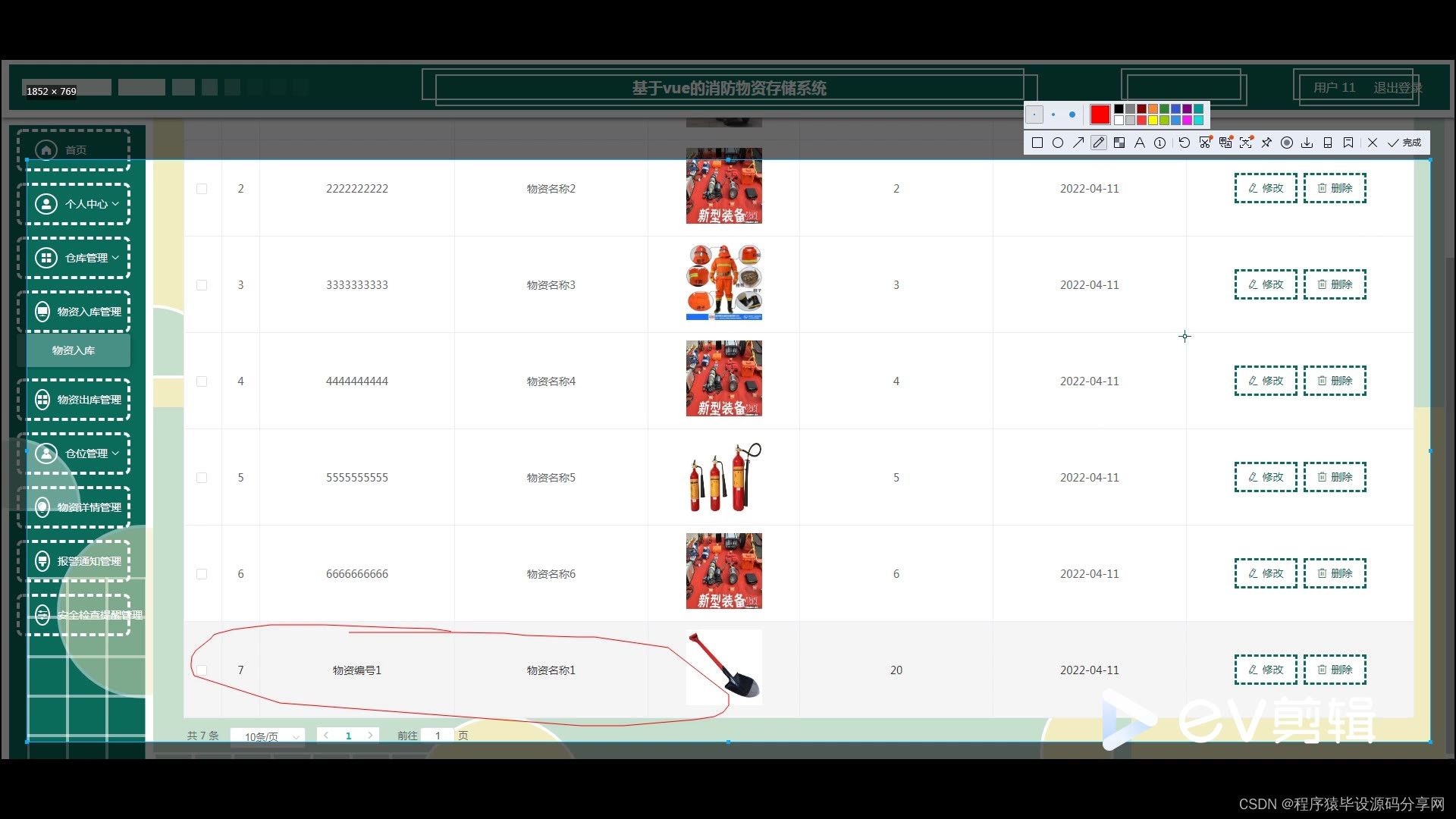Select the rectangle annotation tool
This screenshot has width=1456, height=819.
point(1037,143)
